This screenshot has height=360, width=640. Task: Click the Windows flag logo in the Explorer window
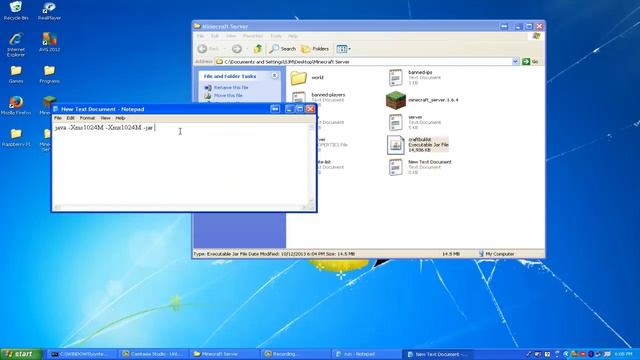536,36
